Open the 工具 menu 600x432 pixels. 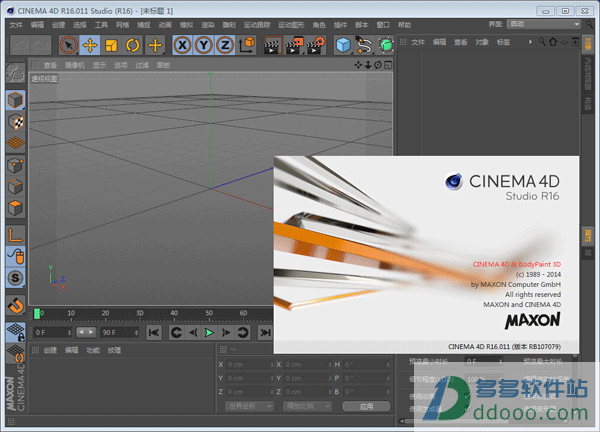tap(101, 25)
